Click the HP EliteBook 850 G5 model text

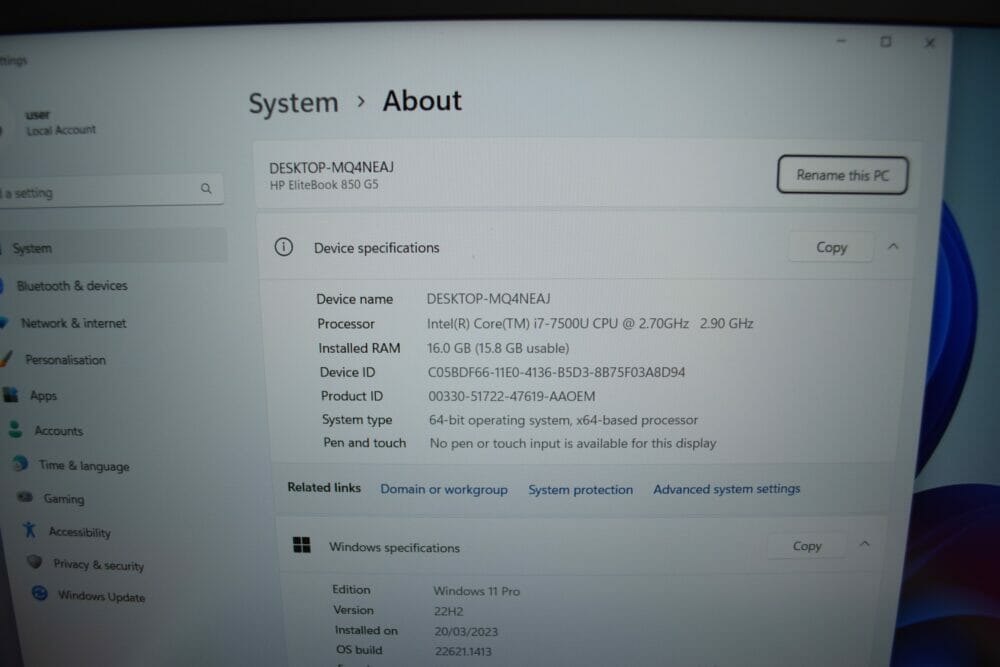tap(324, 185)
